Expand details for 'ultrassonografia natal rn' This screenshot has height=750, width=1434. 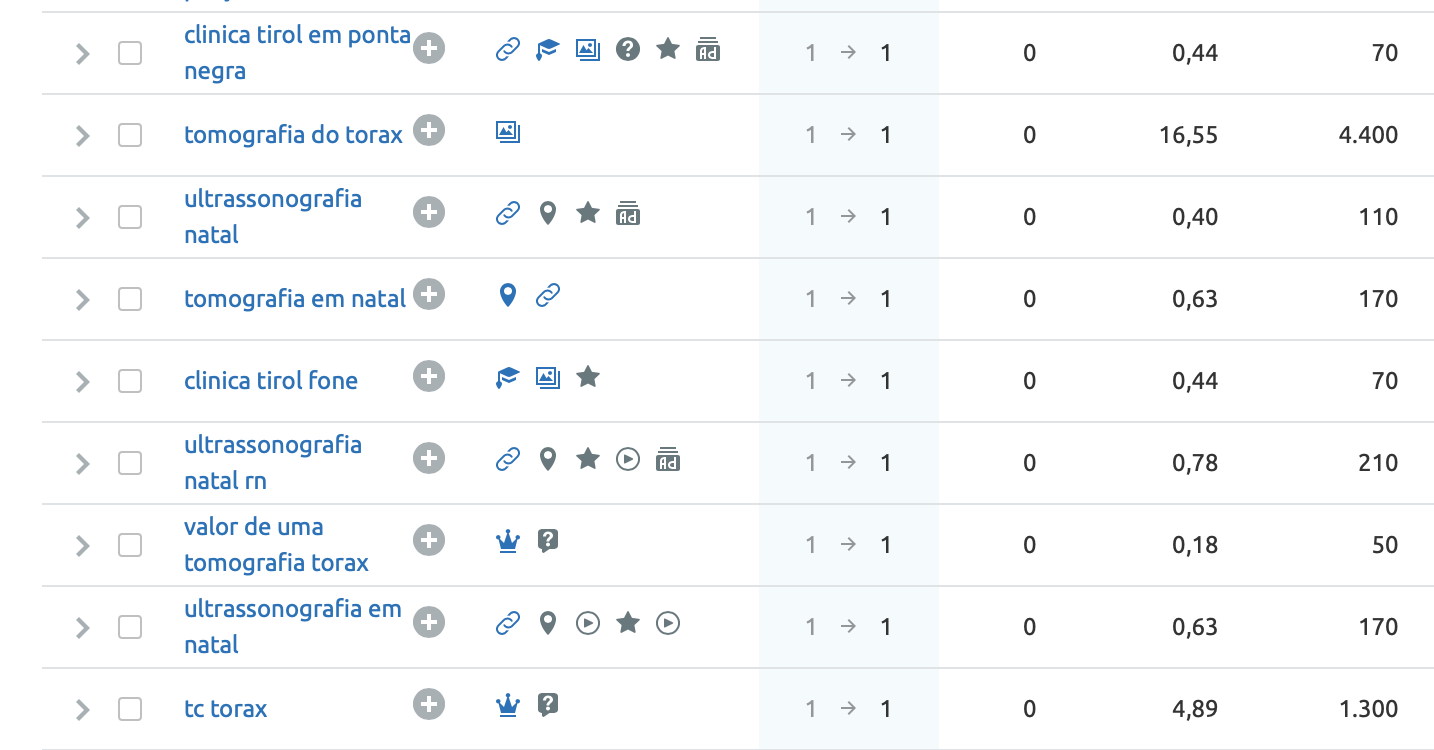click(x=83, y=463)
